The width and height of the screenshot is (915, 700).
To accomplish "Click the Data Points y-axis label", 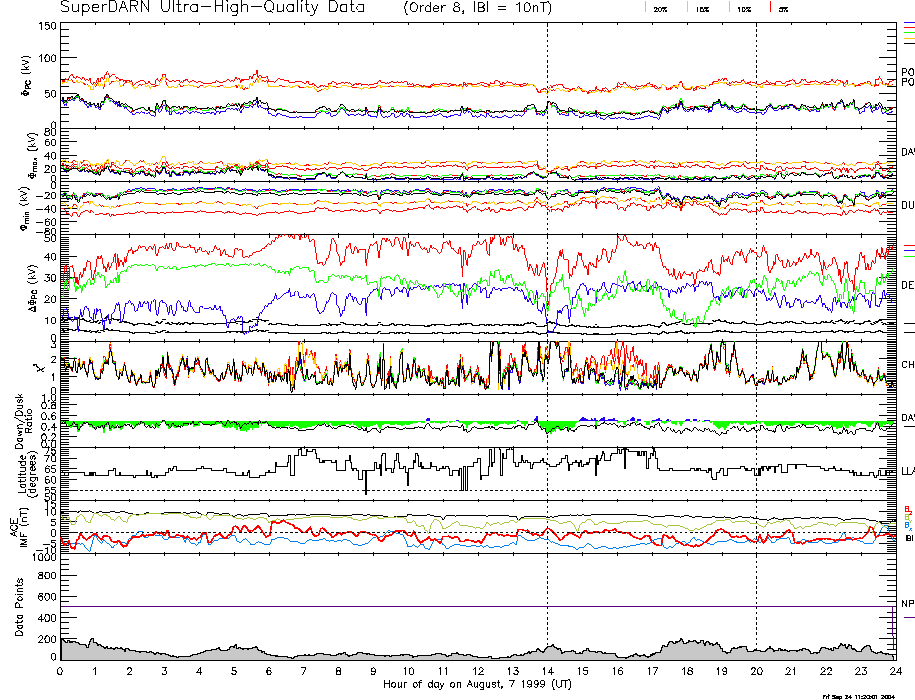I will coord(19,607).
